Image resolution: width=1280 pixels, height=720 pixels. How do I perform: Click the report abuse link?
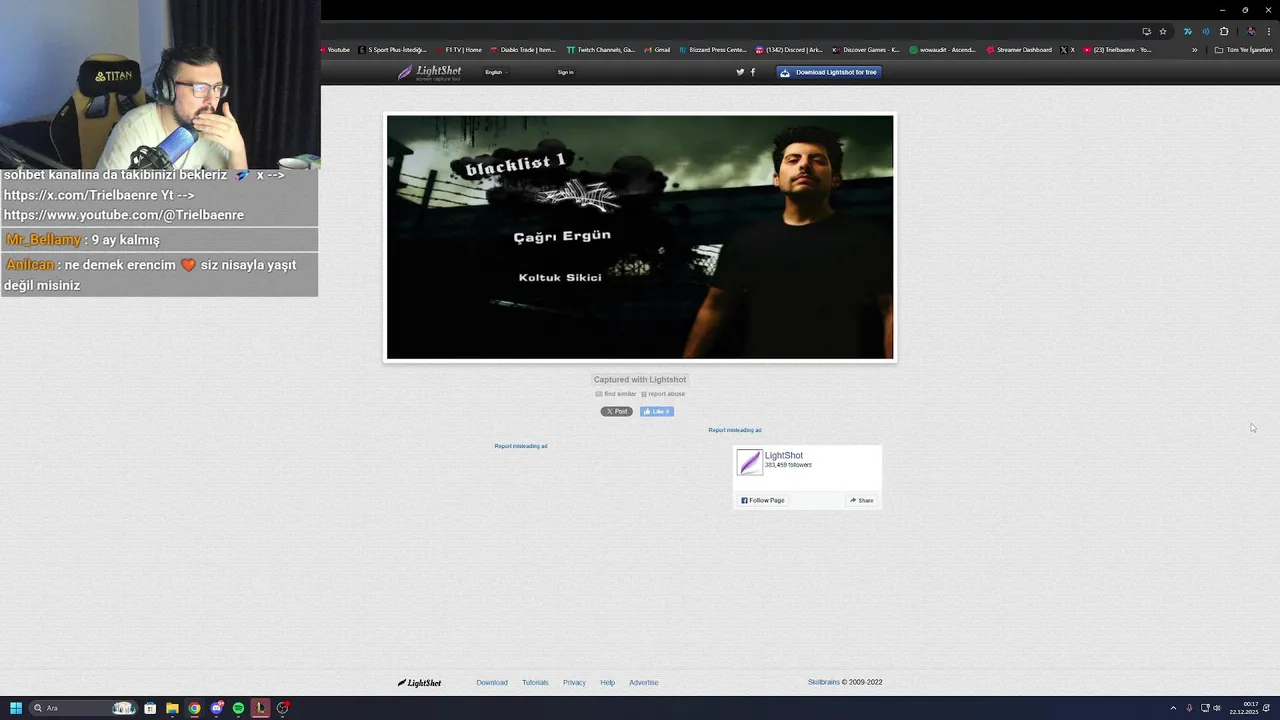(663, 394)
